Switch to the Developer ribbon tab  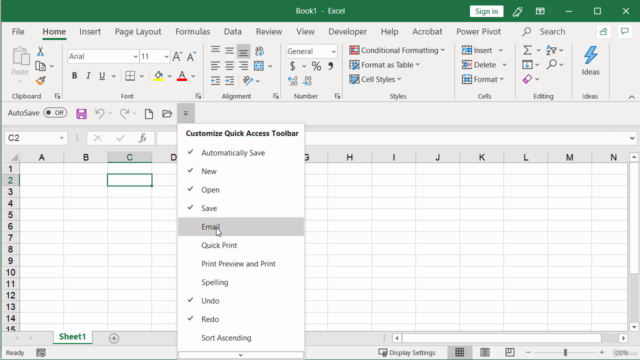(x=347, y=31)
